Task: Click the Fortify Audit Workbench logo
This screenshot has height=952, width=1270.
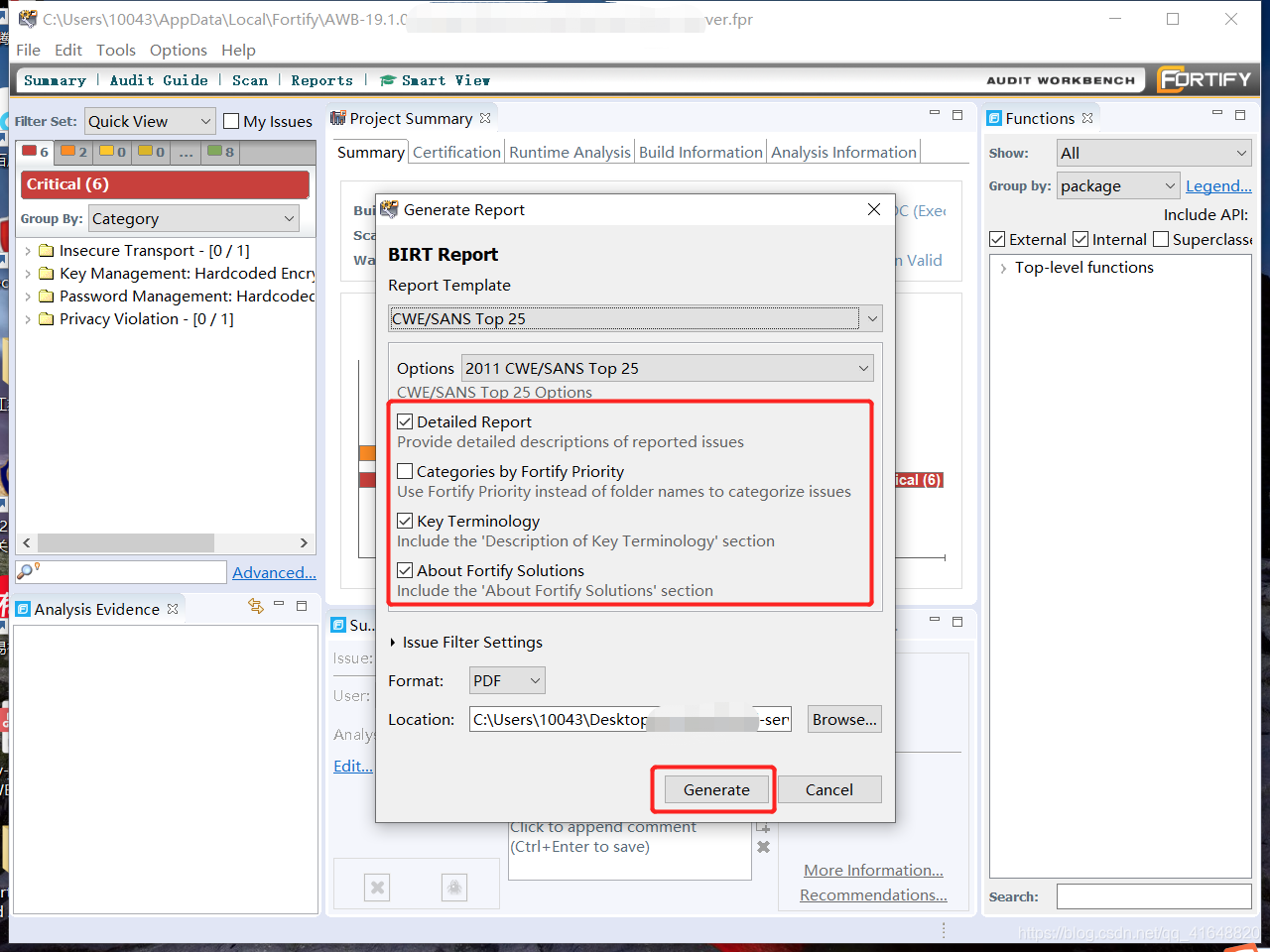Action: (x=1204, y=79)
